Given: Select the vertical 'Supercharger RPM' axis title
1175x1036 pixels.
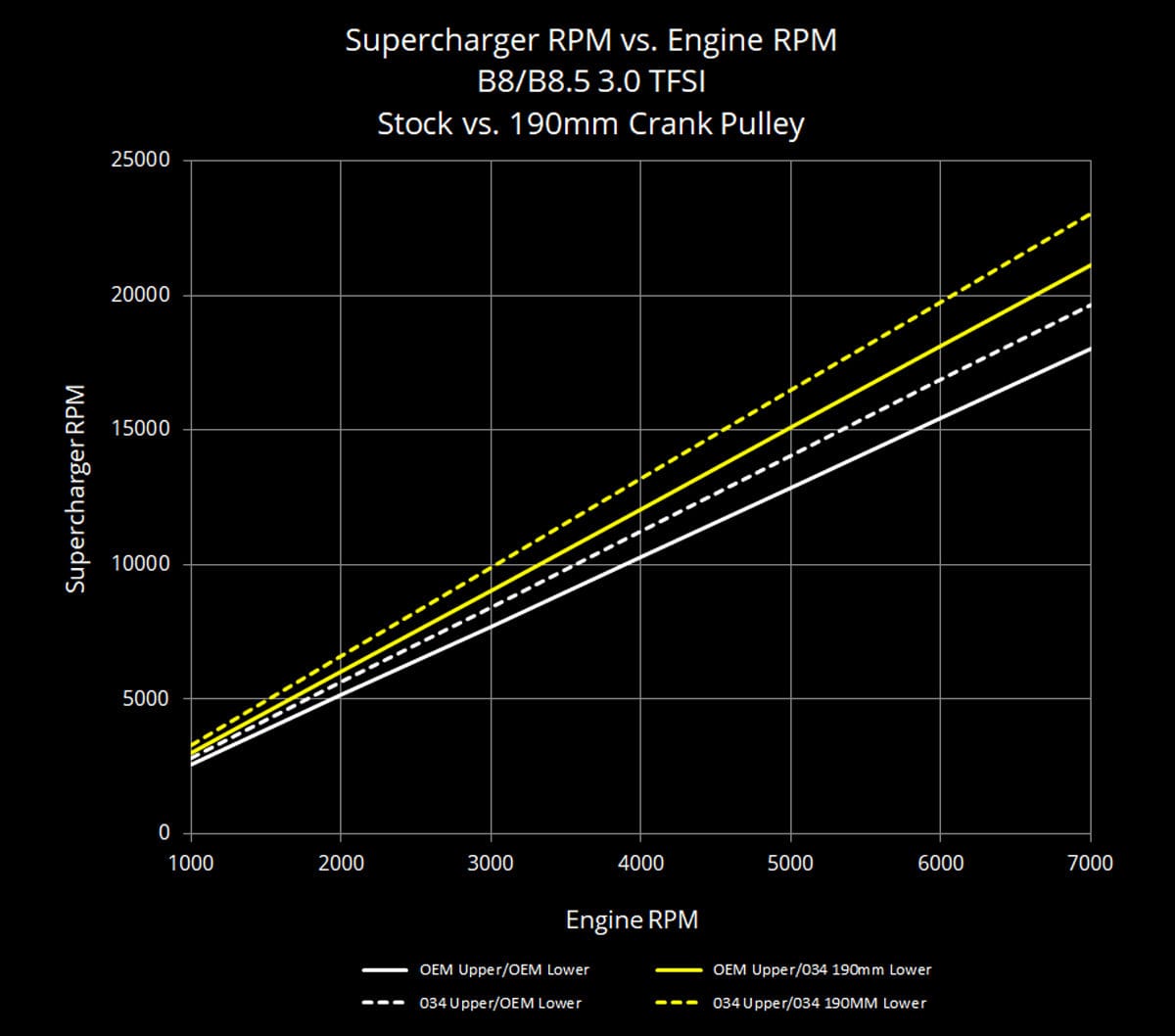Looking at the screenshot, I should pos(76,489).
